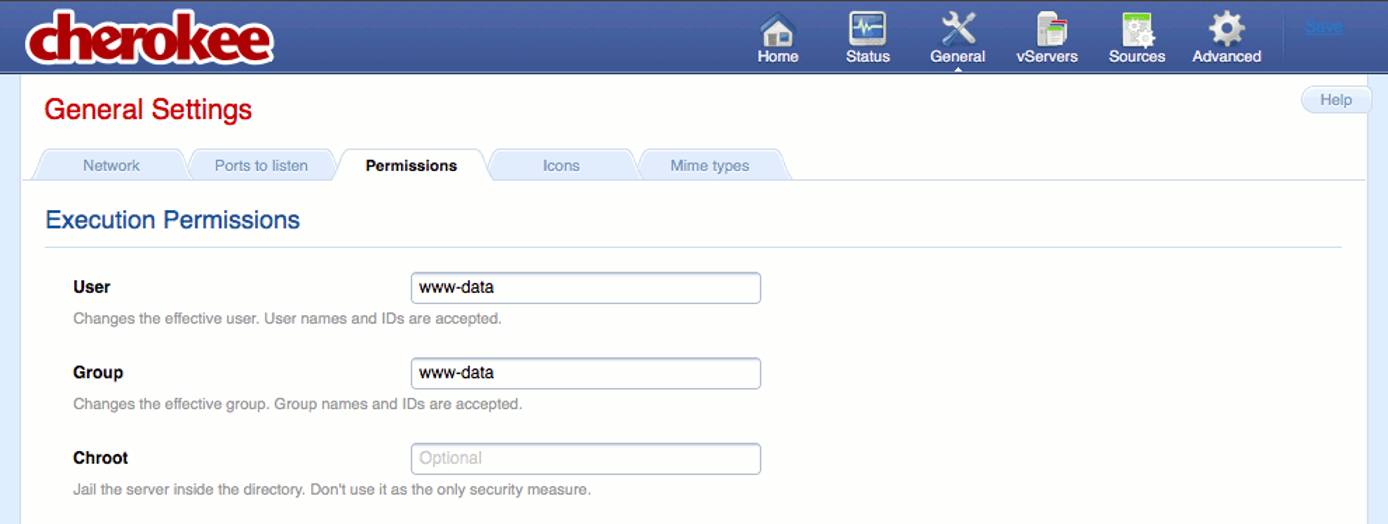
Task: Open the vServers section
Action: point(1046,30)
